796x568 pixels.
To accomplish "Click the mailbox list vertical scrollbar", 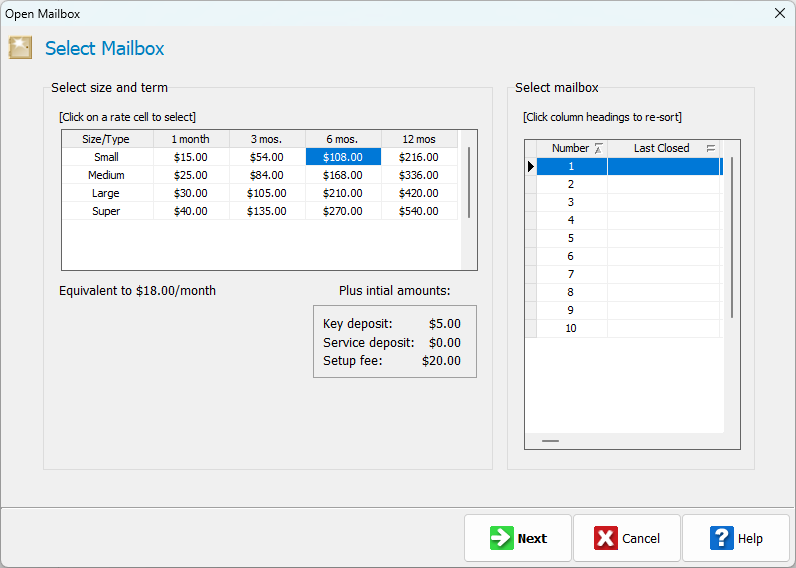I will click(x=732, y=238).
